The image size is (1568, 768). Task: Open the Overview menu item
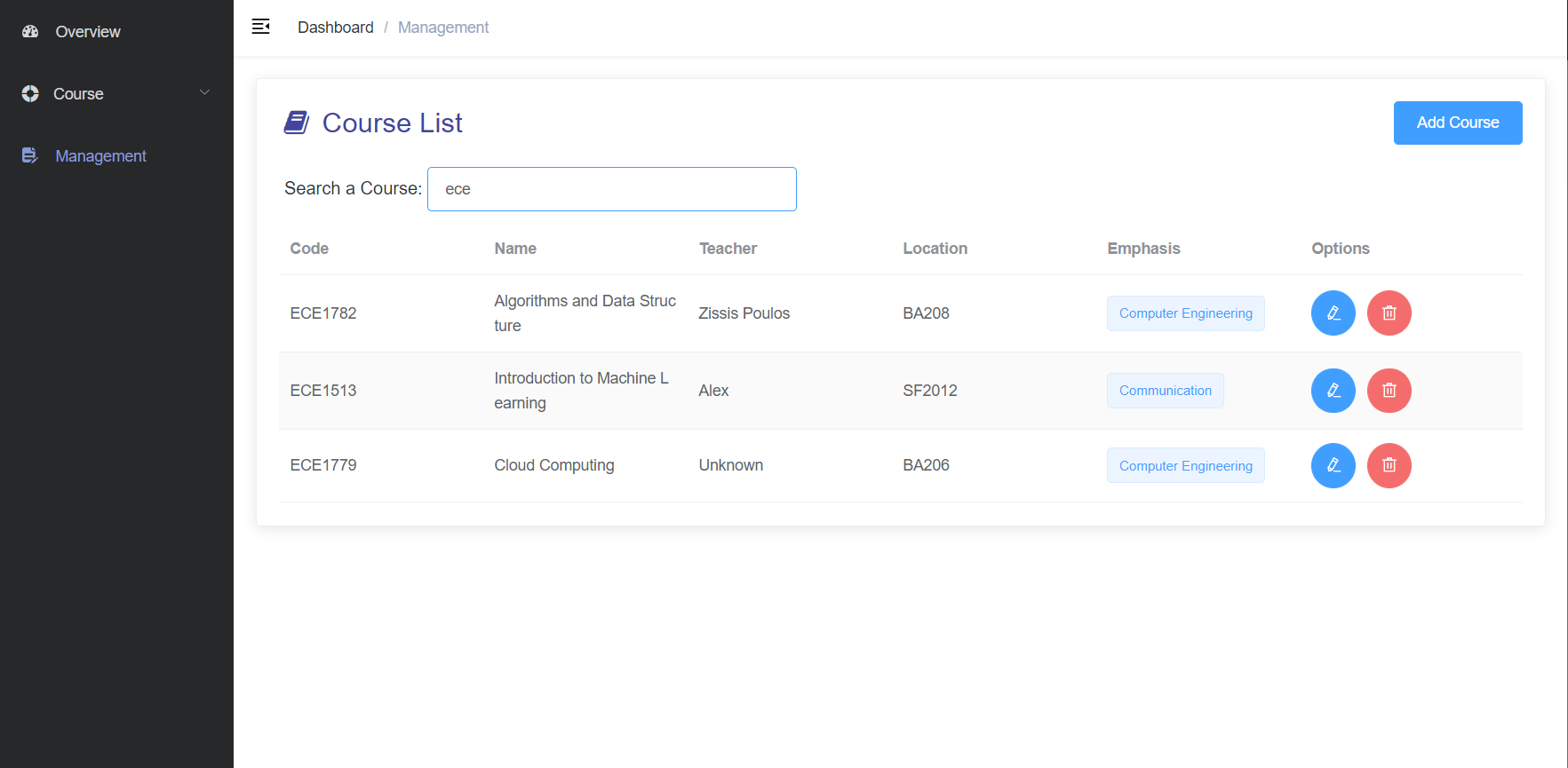[x=116, y=31]
